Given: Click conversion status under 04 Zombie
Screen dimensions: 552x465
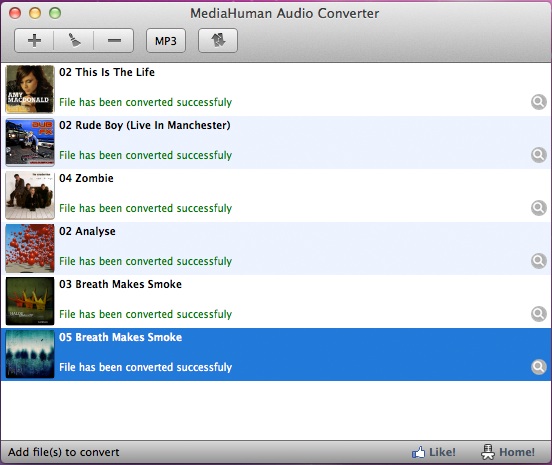Looking at the screenshot, I should click(x=145, y=208).
